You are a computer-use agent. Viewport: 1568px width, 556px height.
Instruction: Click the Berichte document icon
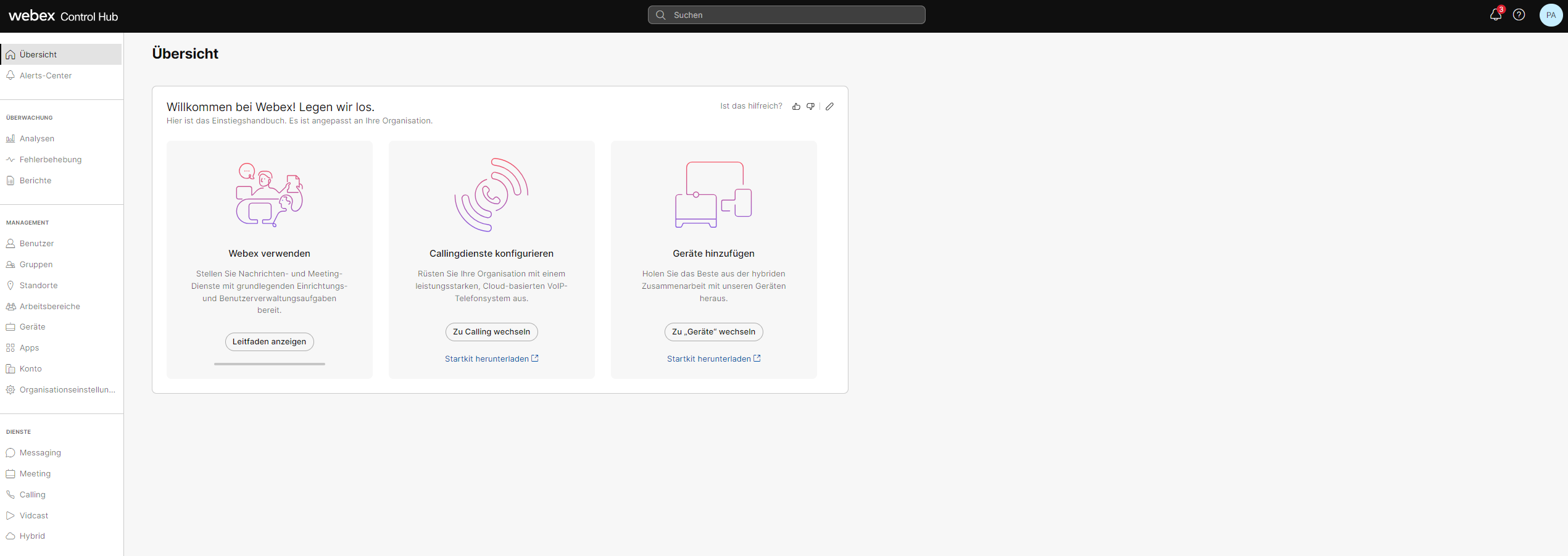pos(10,181)
